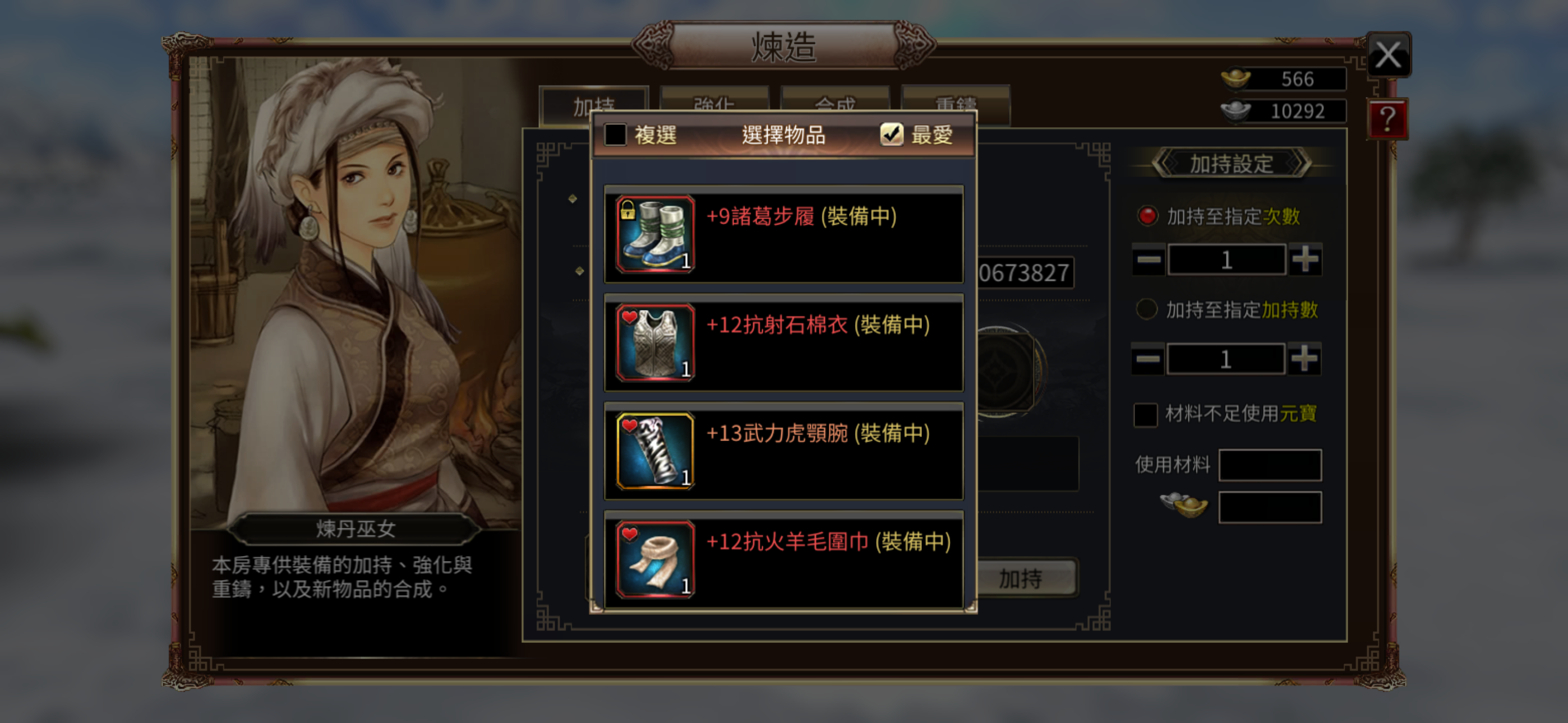This screenshot has width=1568, height=723.
Task: Choose the +13 武力虎顎腕 bracer icon
Action: pyautogui.click(x=655, y=451)
